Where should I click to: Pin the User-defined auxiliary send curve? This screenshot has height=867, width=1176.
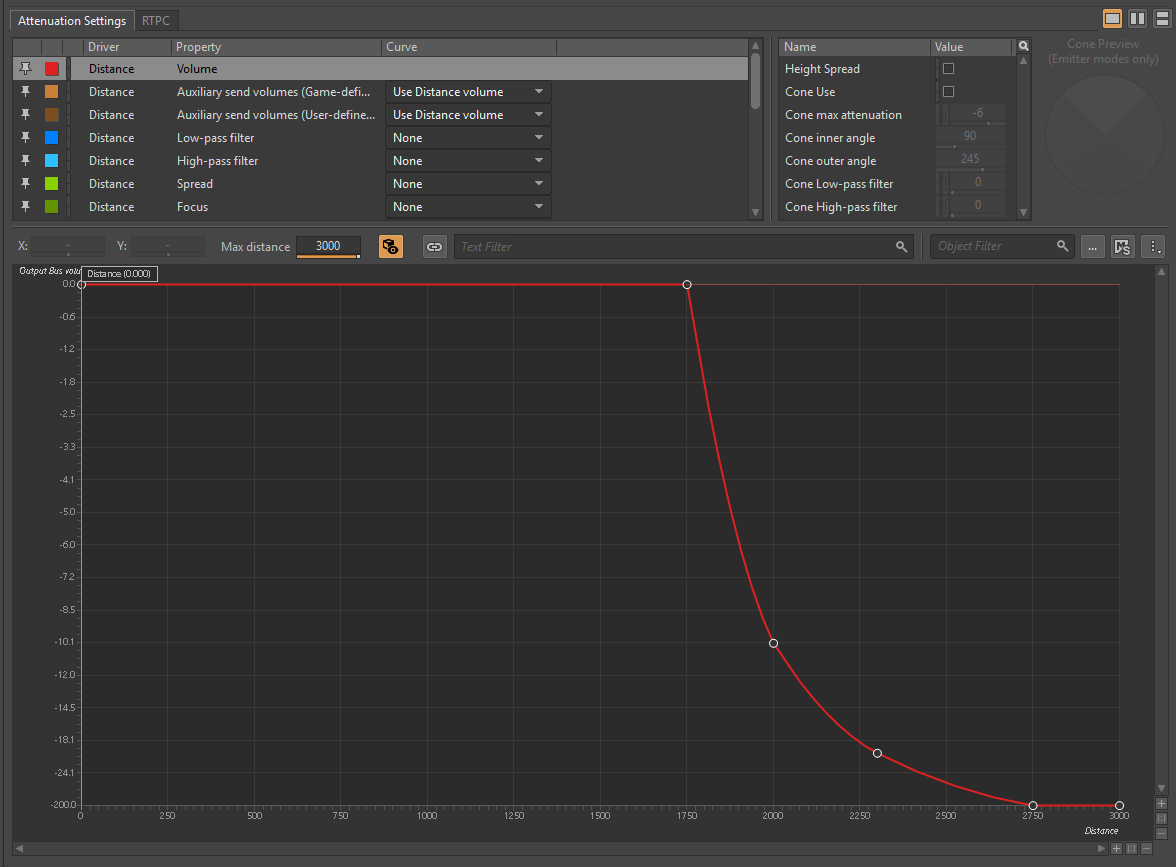[26, 115]
